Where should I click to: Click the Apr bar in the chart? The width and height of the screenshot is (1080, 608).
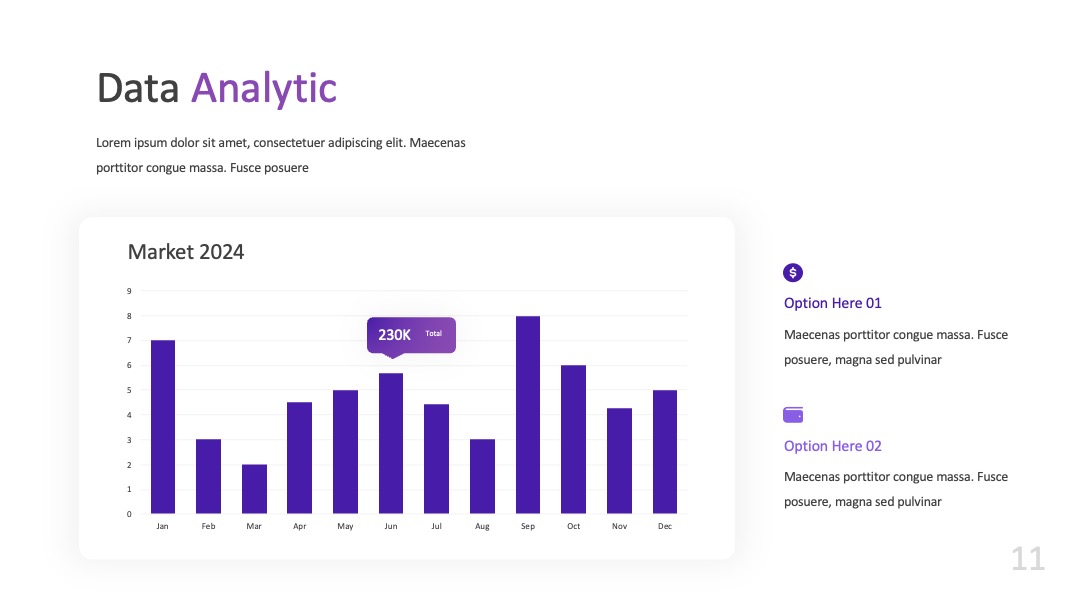tap(300, 458)
